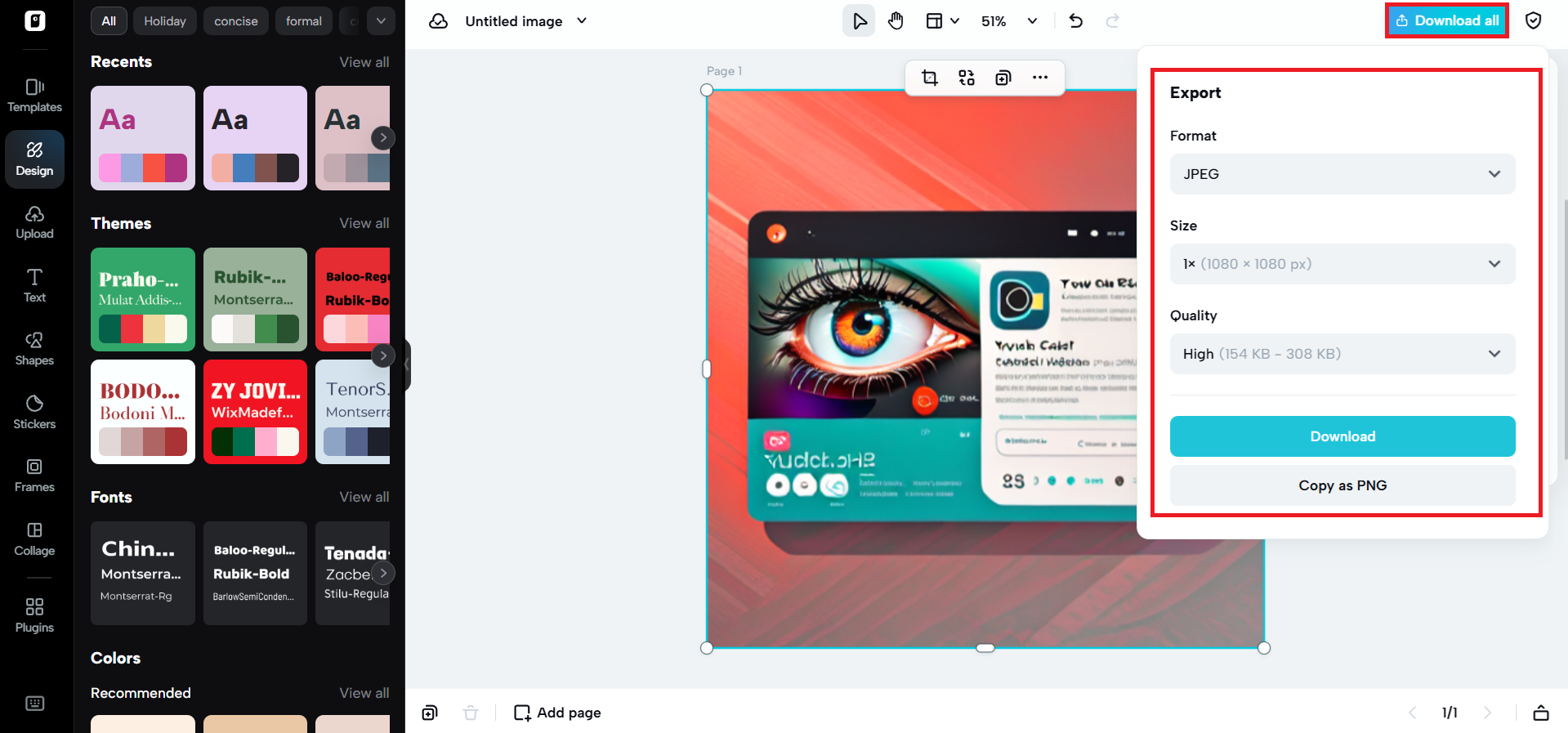Click Copy as PNG

[x=1342, y=485]
